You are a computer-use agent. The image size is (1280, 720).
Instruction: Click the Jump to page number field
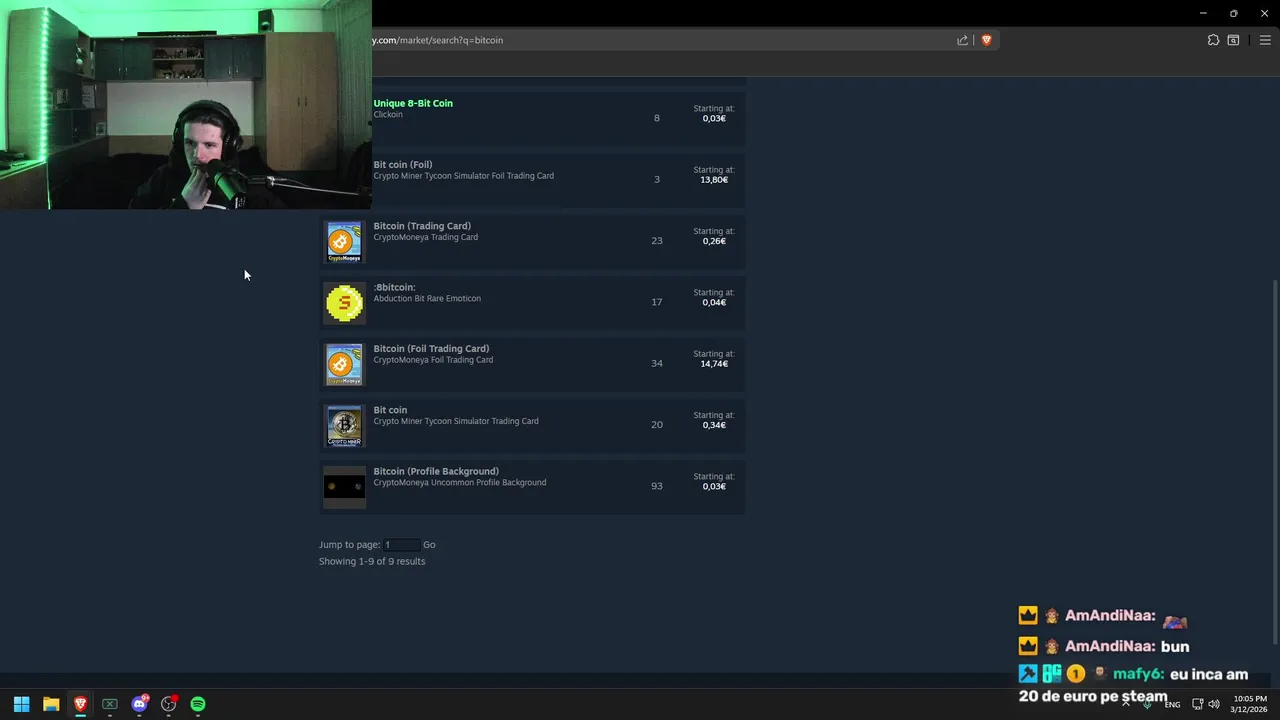coord(401,545)
